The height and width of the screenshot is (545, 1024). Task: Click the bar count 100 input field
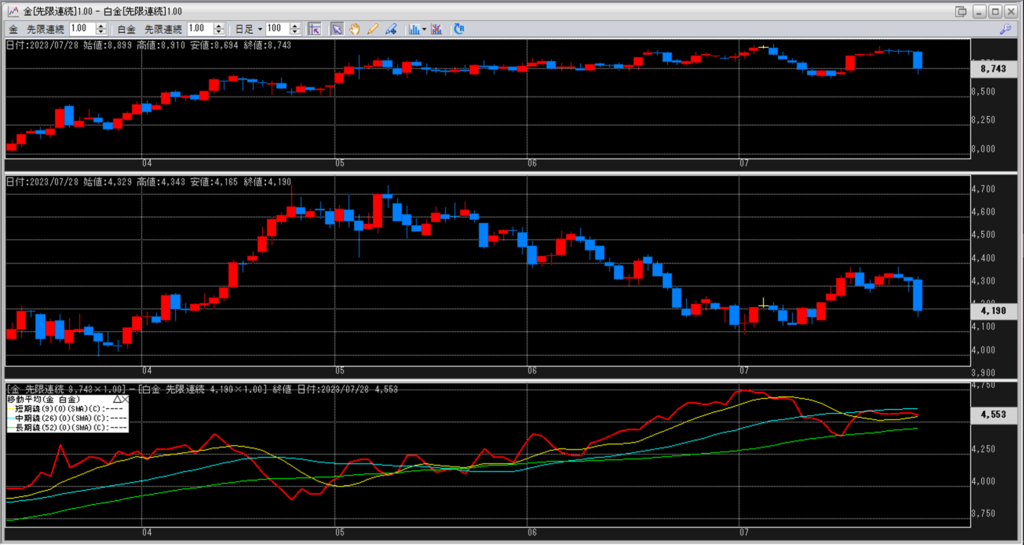click(x=278, y=29)
